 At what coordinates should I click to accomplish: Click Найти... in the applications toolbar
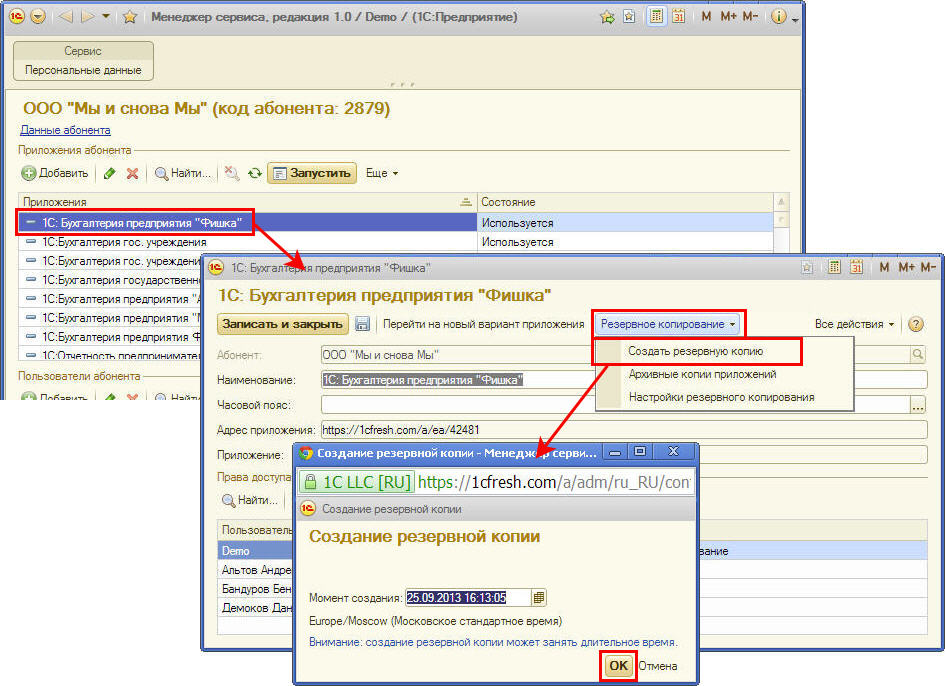click(x=183, y=174)
